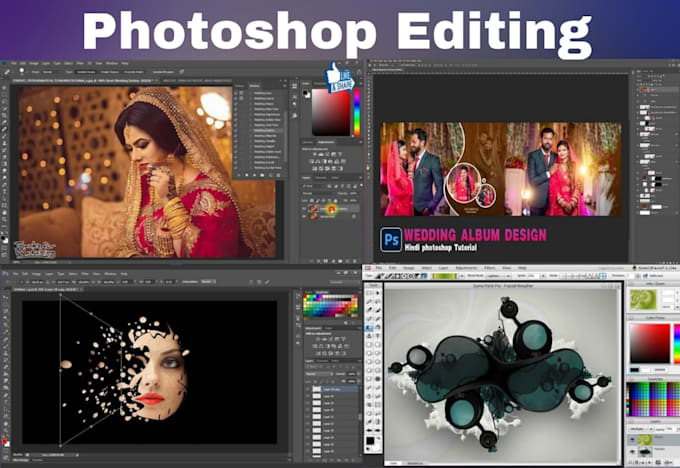Click the lock icon on bridal Background layer

pyautogui.click(x=354, y=216)
